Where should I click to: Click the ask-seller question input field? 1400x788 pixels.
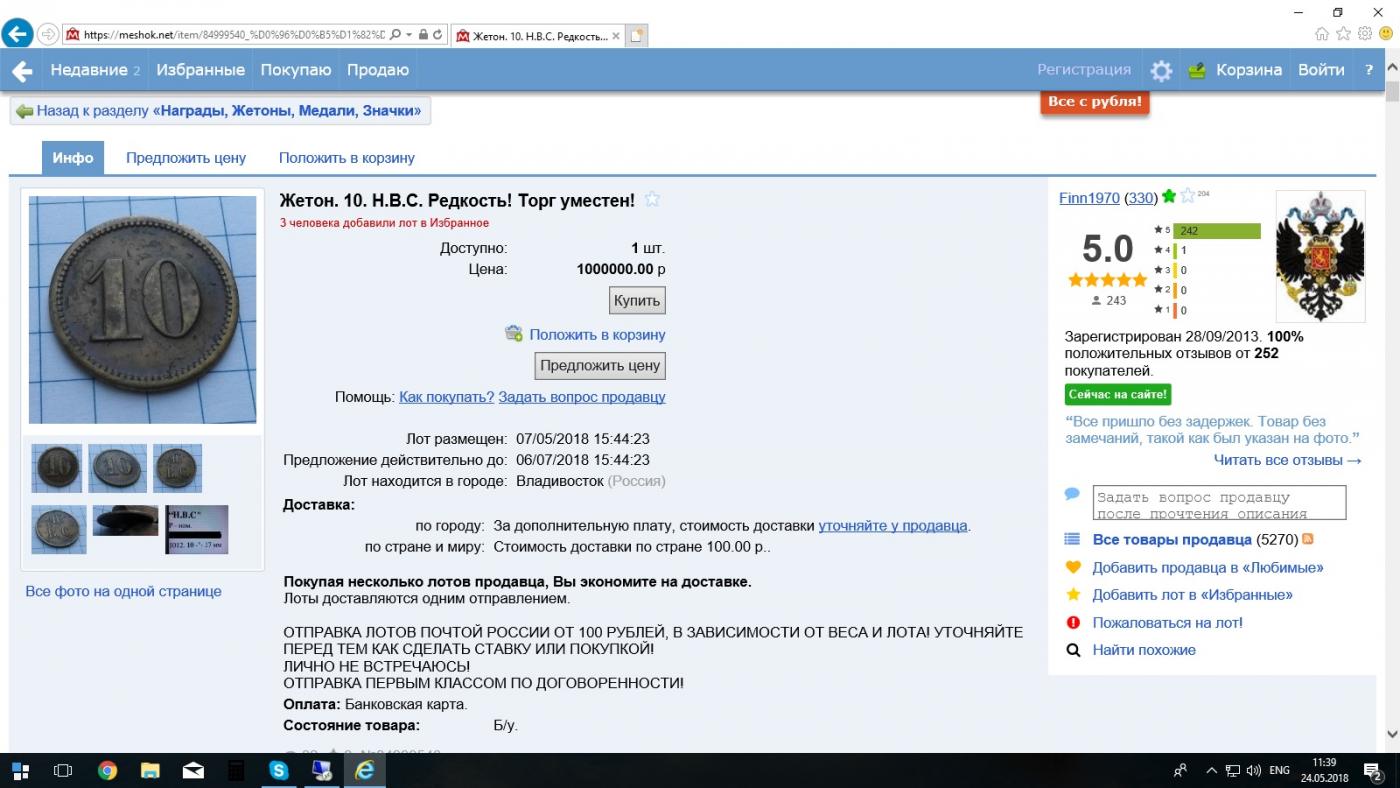pyautogui.click(x=1219, y=503)
